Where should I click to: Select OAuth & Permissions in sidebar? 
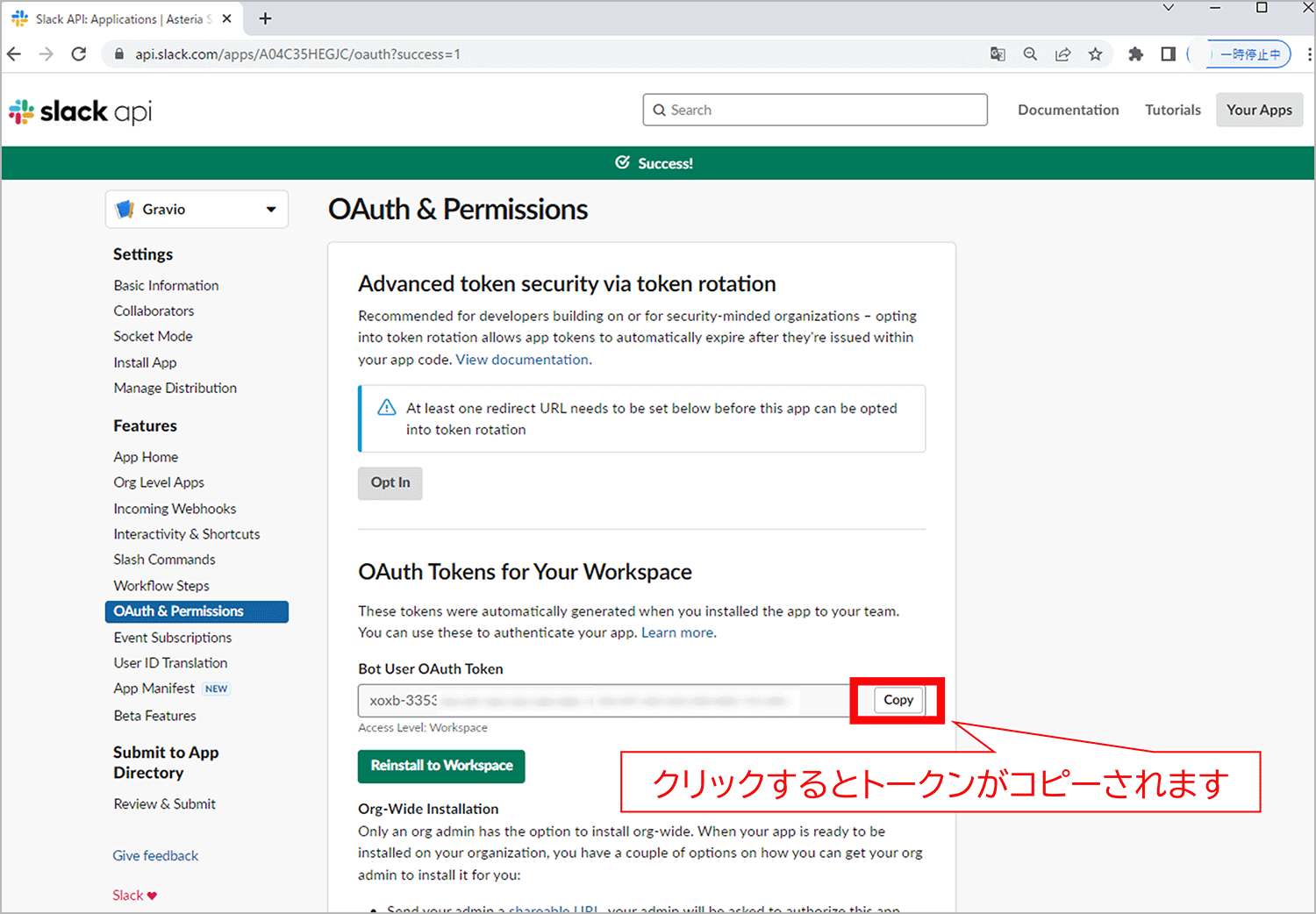tap(197, 611)
